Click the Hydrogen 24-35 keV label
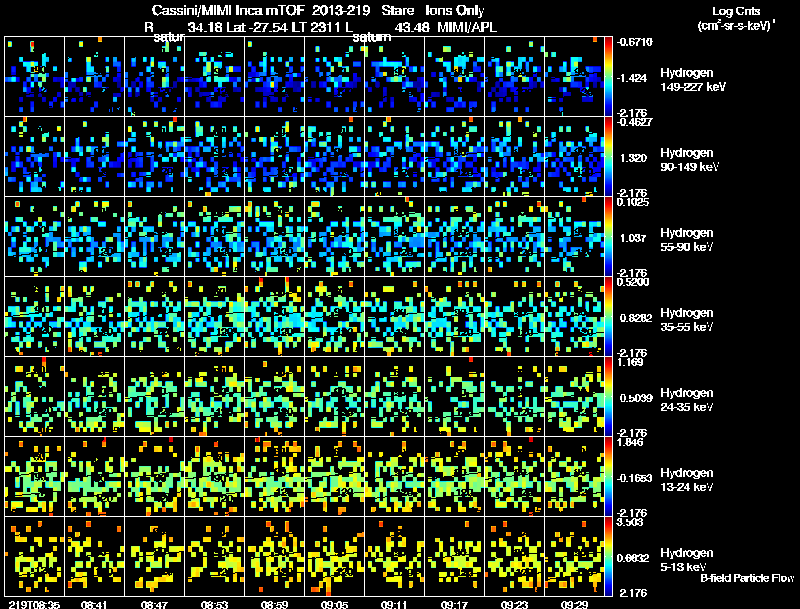The image size is (800, 609). [x=687, y=400]
